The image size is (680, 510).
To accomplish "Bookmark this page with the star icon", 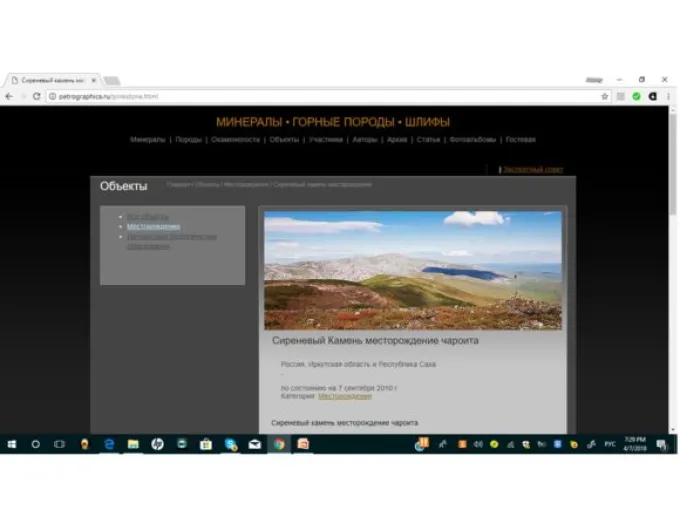I will 605,96.
